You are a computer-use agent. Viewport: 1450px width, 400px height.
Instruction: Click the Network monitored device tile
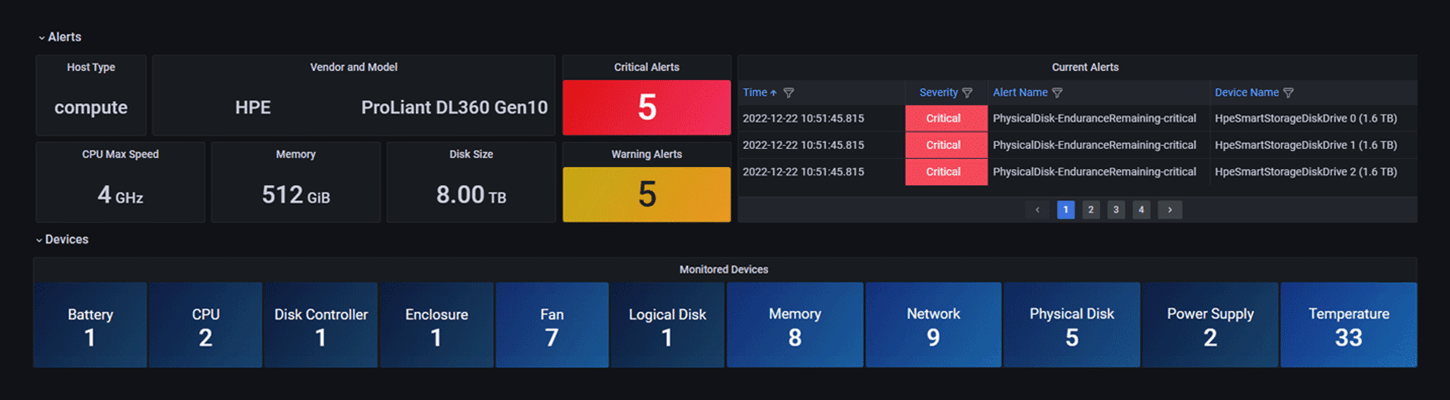pos(933,325)
